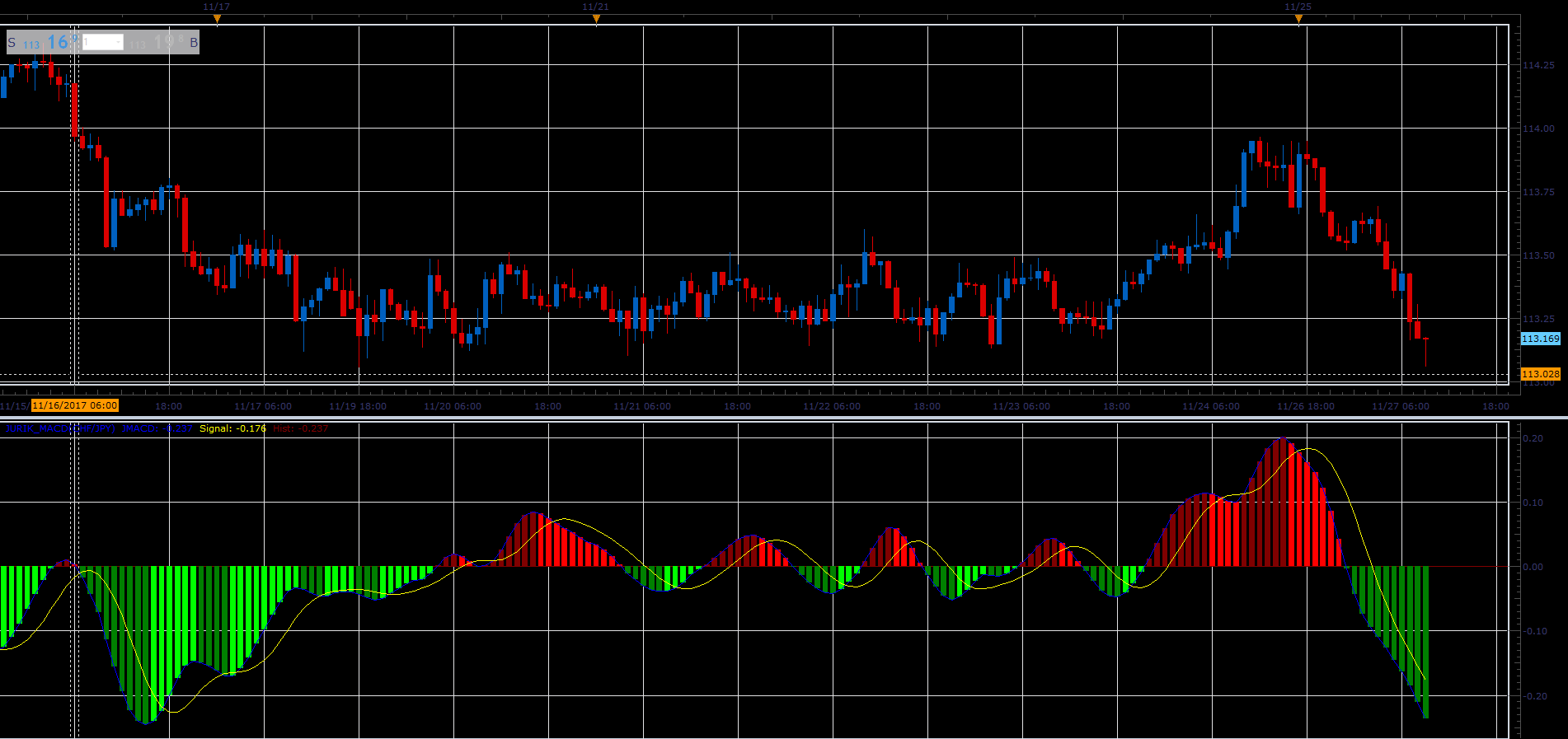Viewport: 1568px width, 739px height.
Task: Click the B buy button in trade widget
Action: [x=194, y=42]
